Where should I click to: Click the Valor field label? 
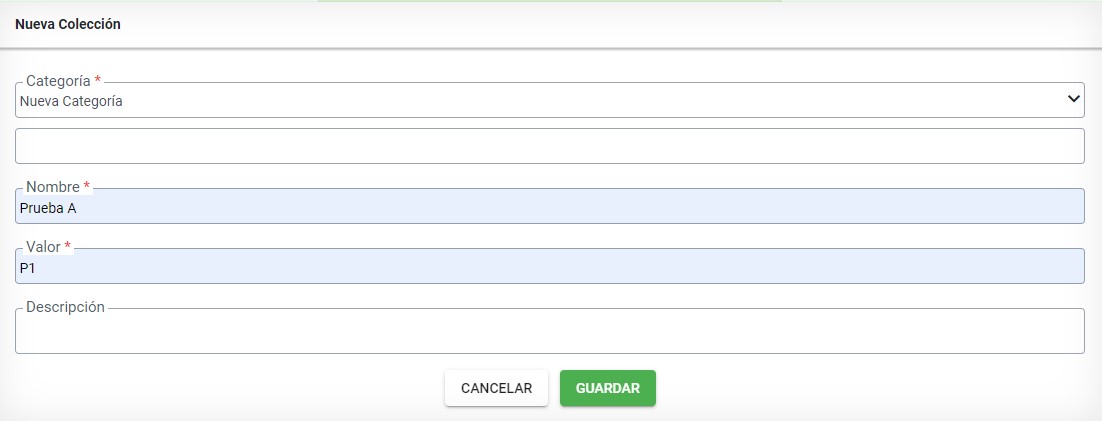43,246
